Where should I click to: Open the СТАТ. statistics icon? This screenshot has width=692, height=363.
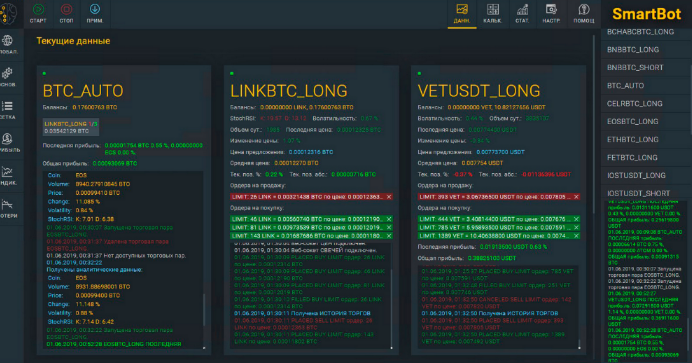(x=522, y=9)
